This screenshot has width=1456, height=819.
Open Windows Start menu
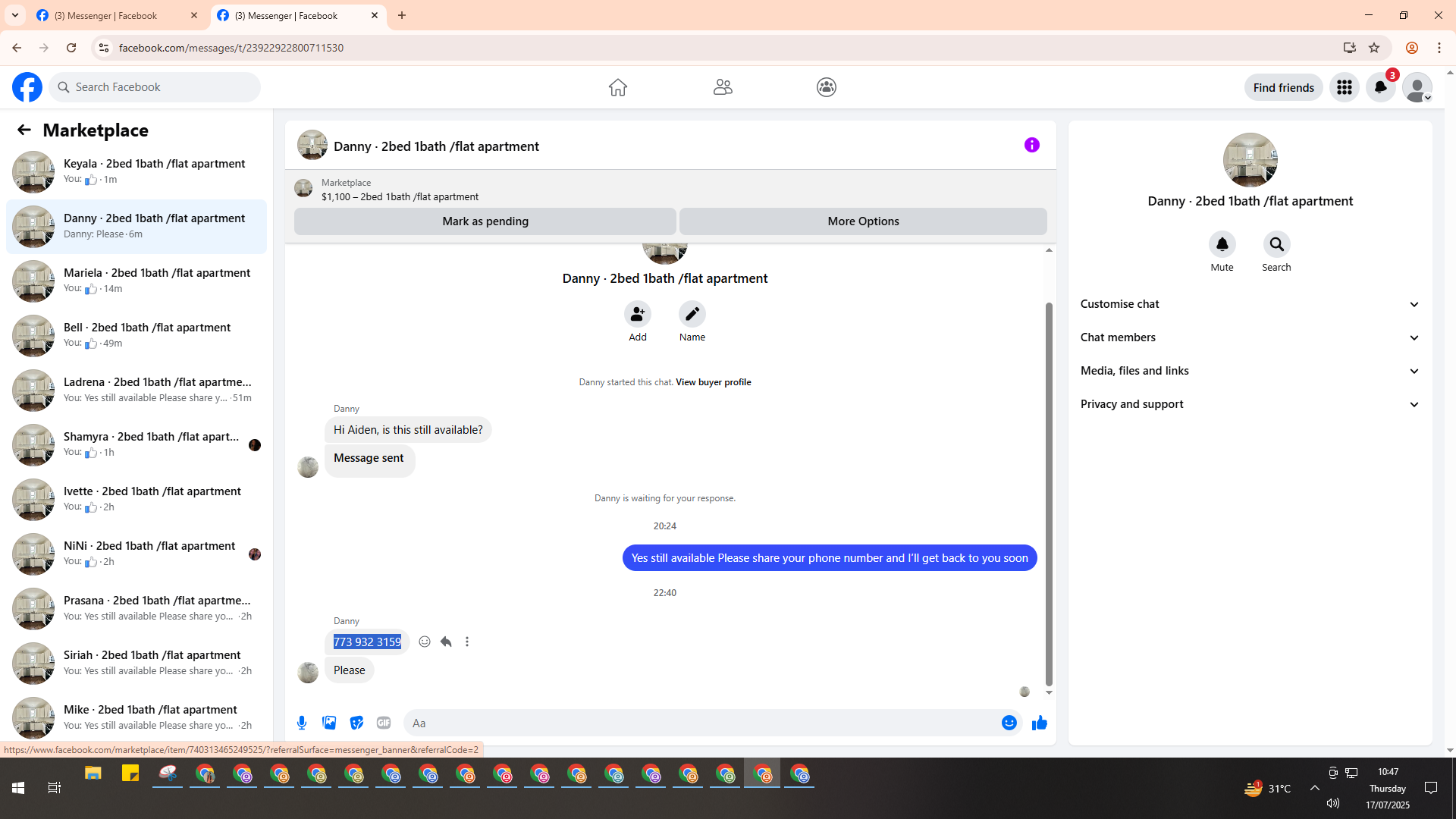[x=18, y=788]
